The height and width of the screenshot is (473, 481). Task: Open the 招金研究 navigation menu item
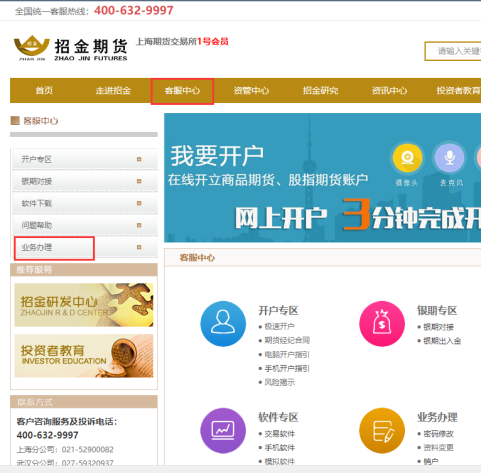(320, 91)
